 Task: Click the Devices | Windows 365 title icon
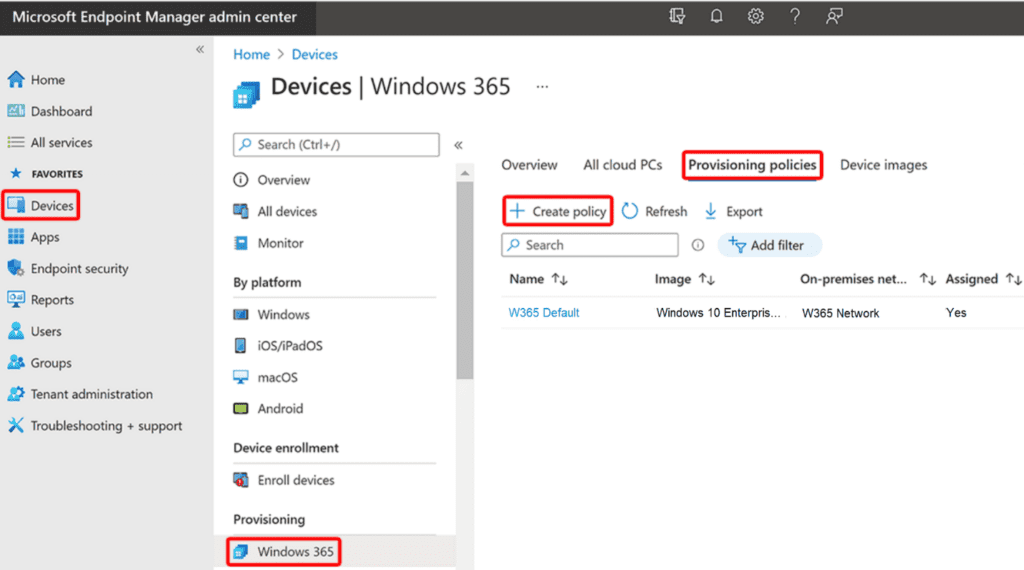point(247,95)
